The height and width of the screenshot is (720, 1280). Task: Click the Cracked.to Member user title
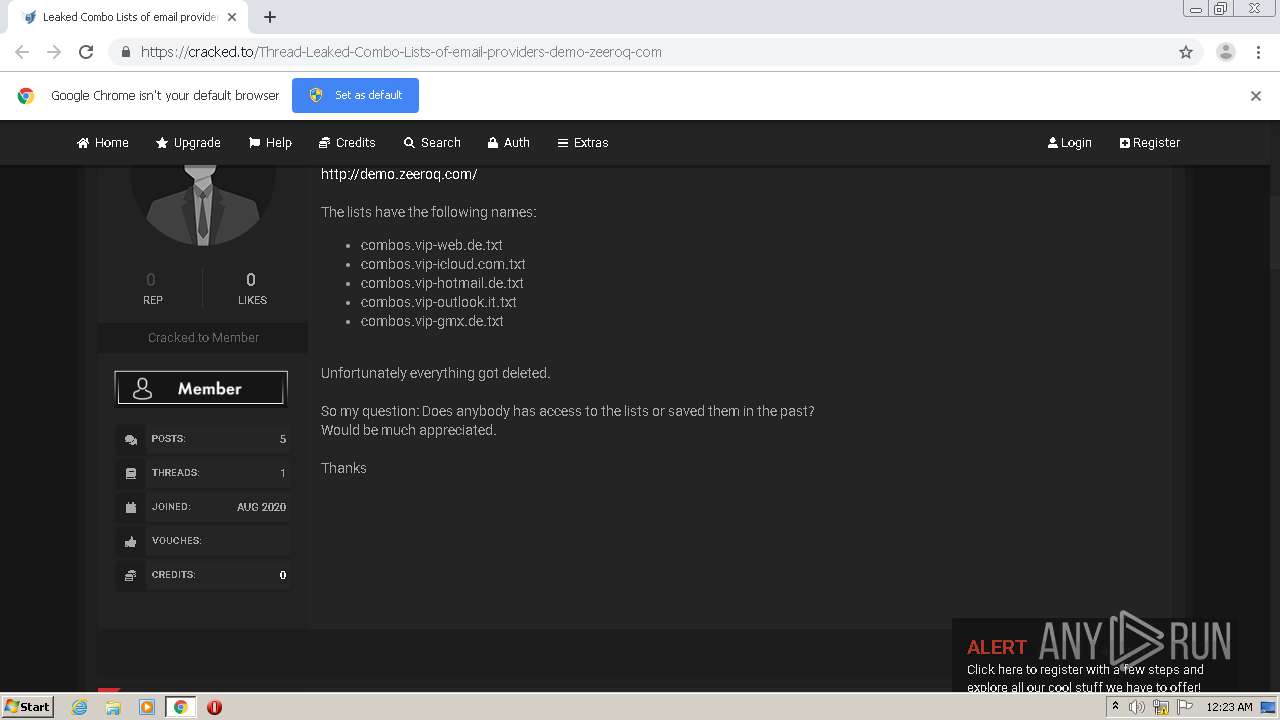(x=203, y=338)
